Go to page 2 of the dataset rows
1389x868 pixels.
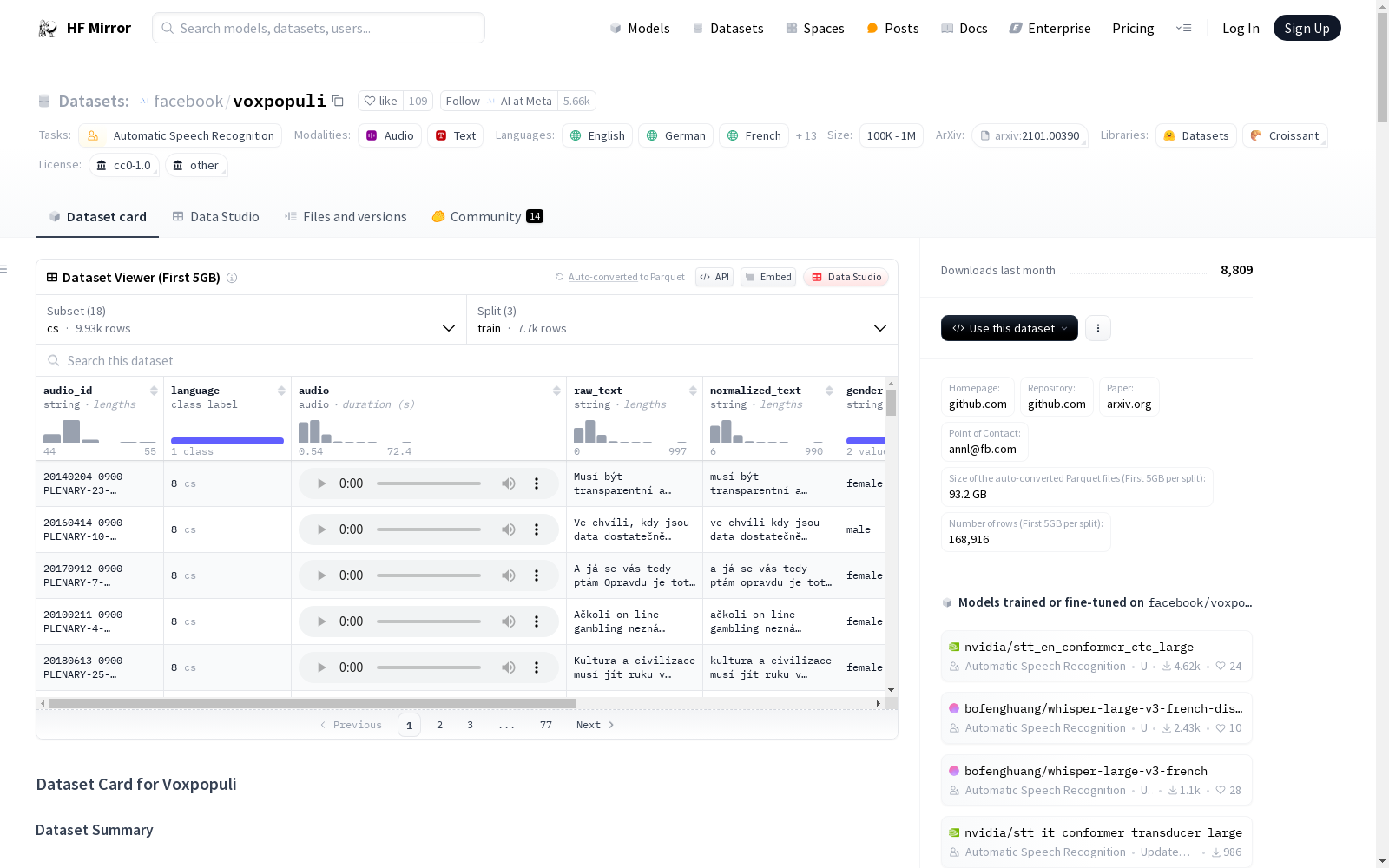(439, 725)
